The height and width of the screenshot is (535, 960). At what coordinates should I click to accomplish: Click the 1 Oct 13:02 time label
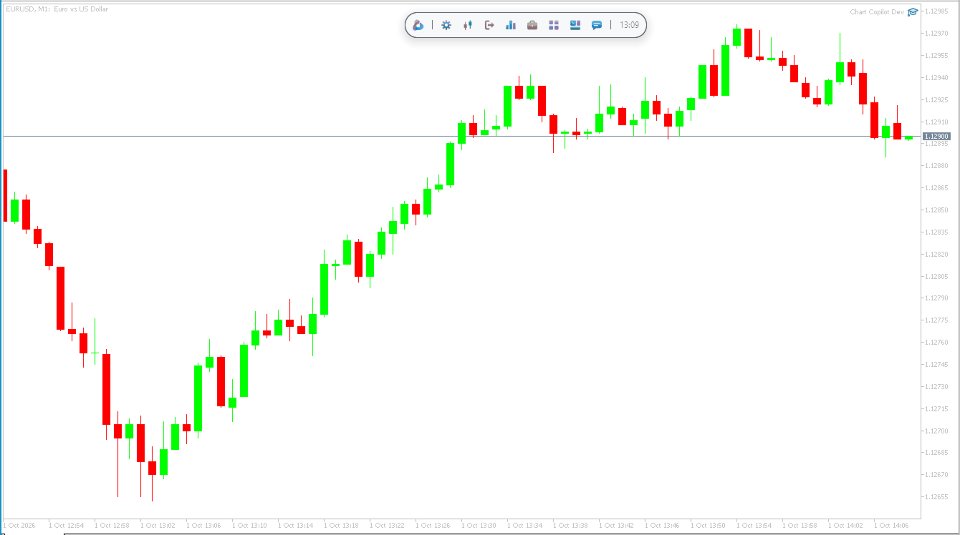(x=158, y=525)
